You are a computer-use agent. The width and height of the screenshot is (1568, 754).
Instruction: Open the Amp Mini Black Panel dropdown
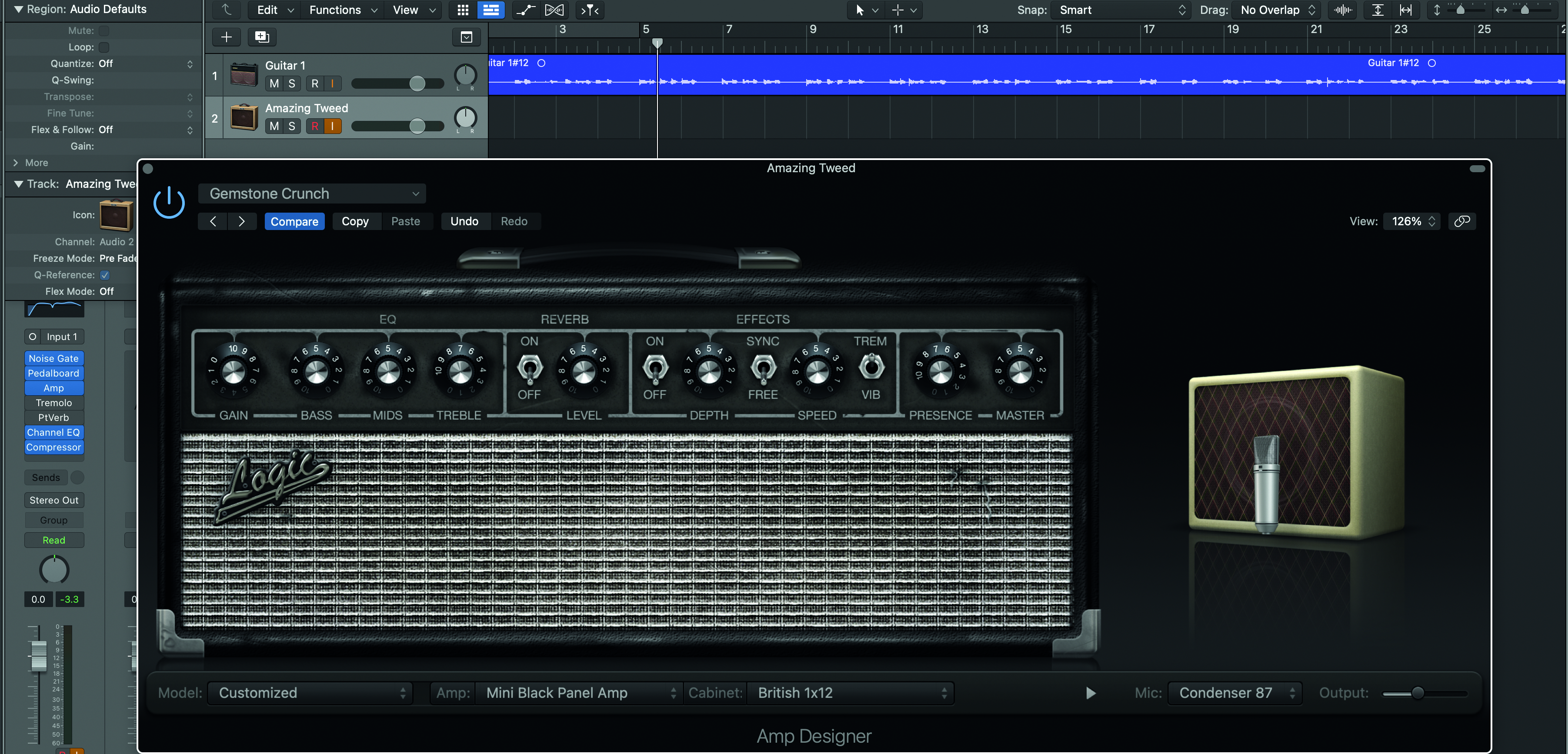[x=580, y=693]
